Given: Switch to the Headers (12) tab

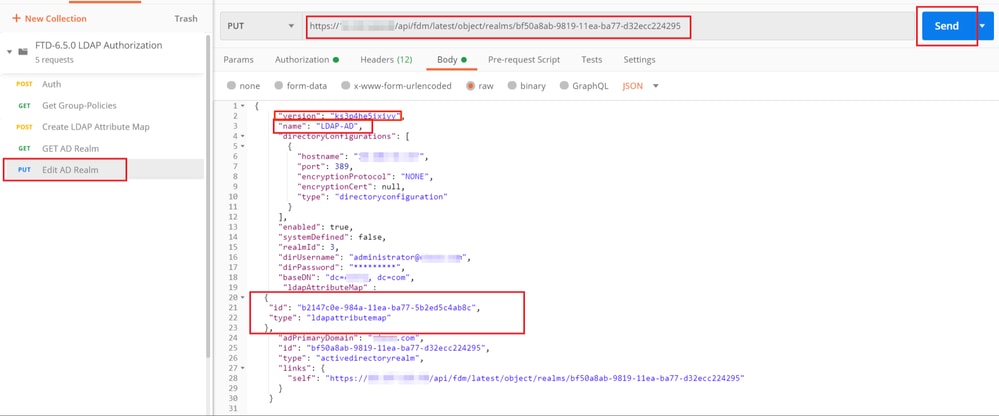Looking at the screenshot, I should click(386, 60).
